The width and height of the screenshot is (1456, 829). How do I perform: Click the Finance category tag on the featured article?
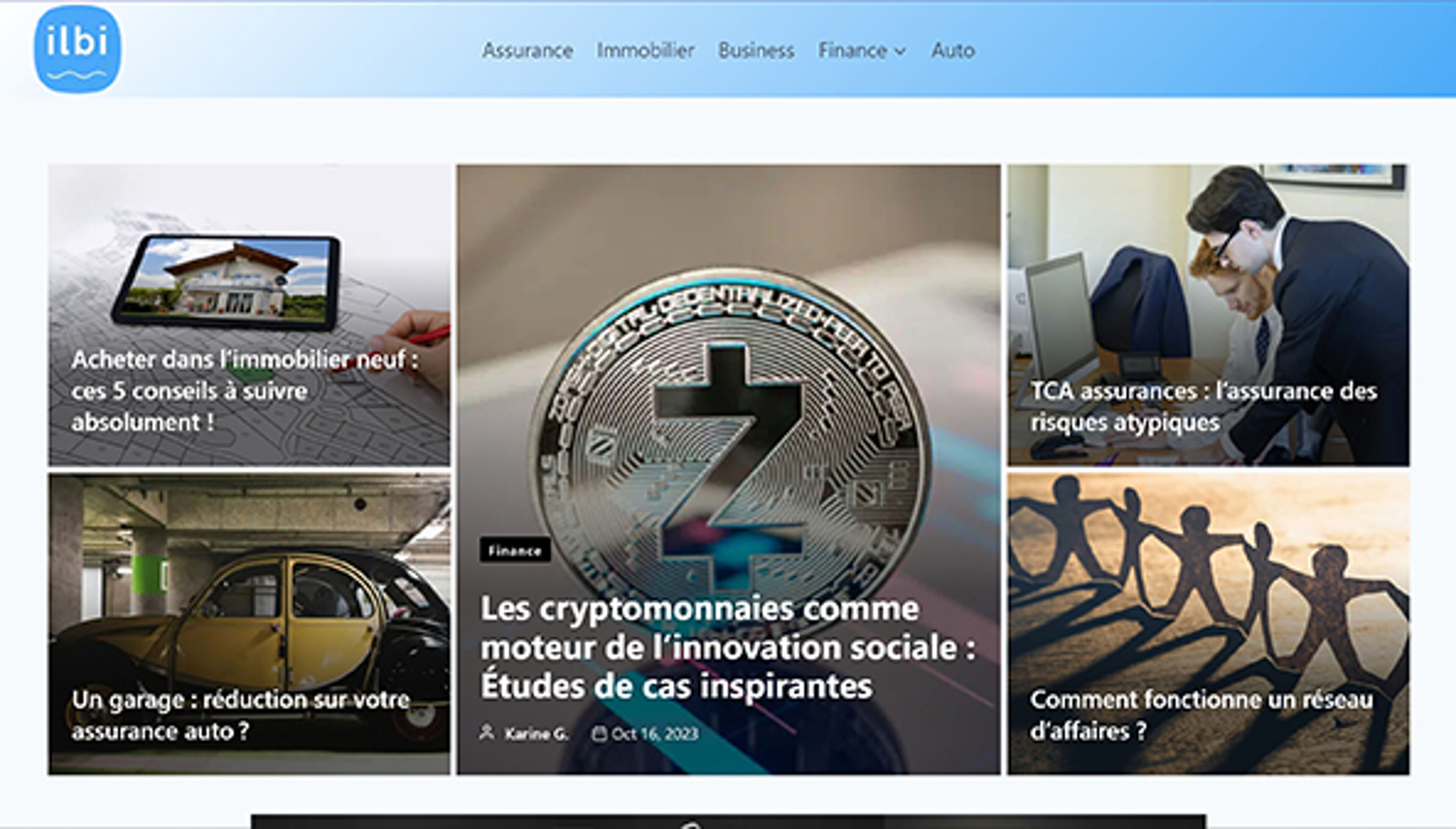(x=515, y=550)
